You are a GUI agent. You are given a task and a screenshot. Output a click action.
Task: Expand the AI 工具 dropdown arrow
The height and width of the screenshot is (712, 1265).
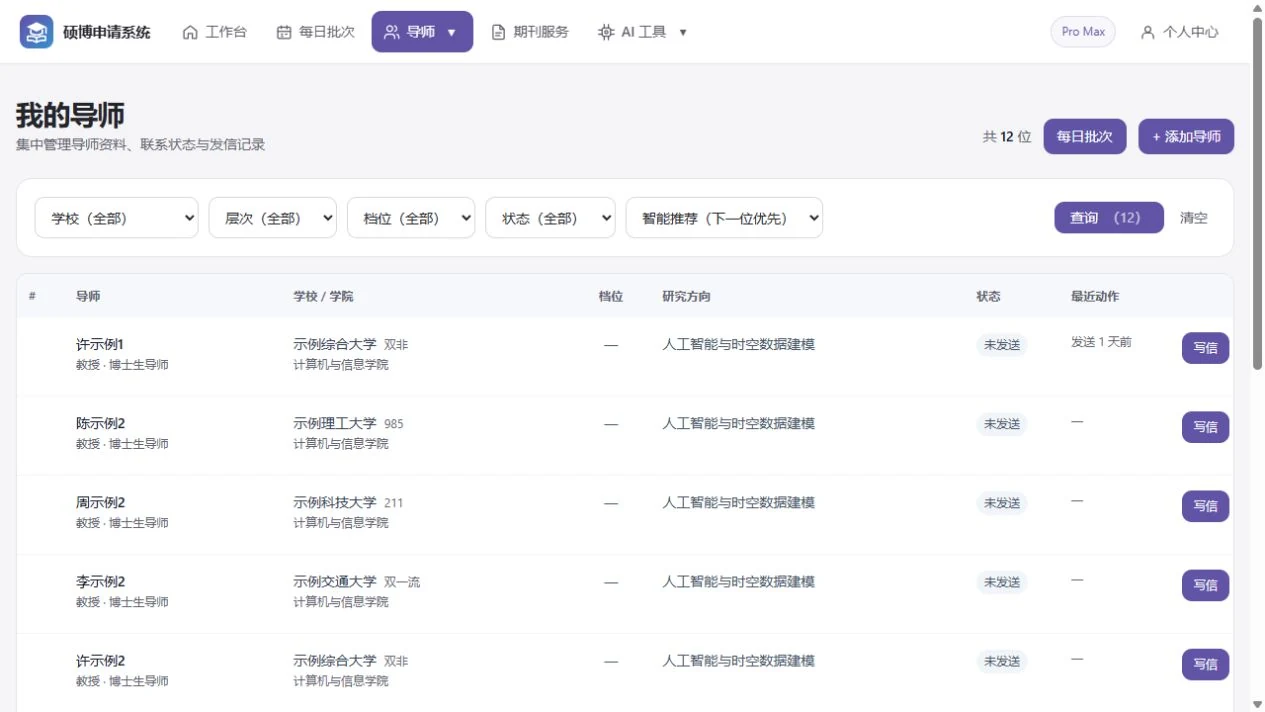coord(683,33)
